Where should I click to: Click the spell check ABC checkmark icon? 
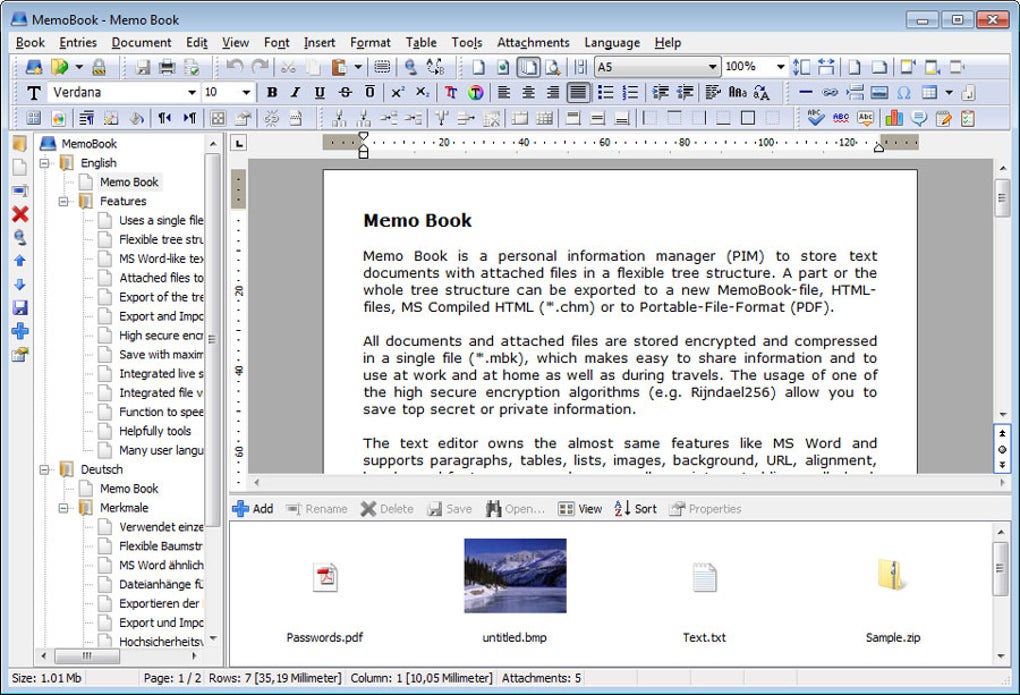[815, 118]
